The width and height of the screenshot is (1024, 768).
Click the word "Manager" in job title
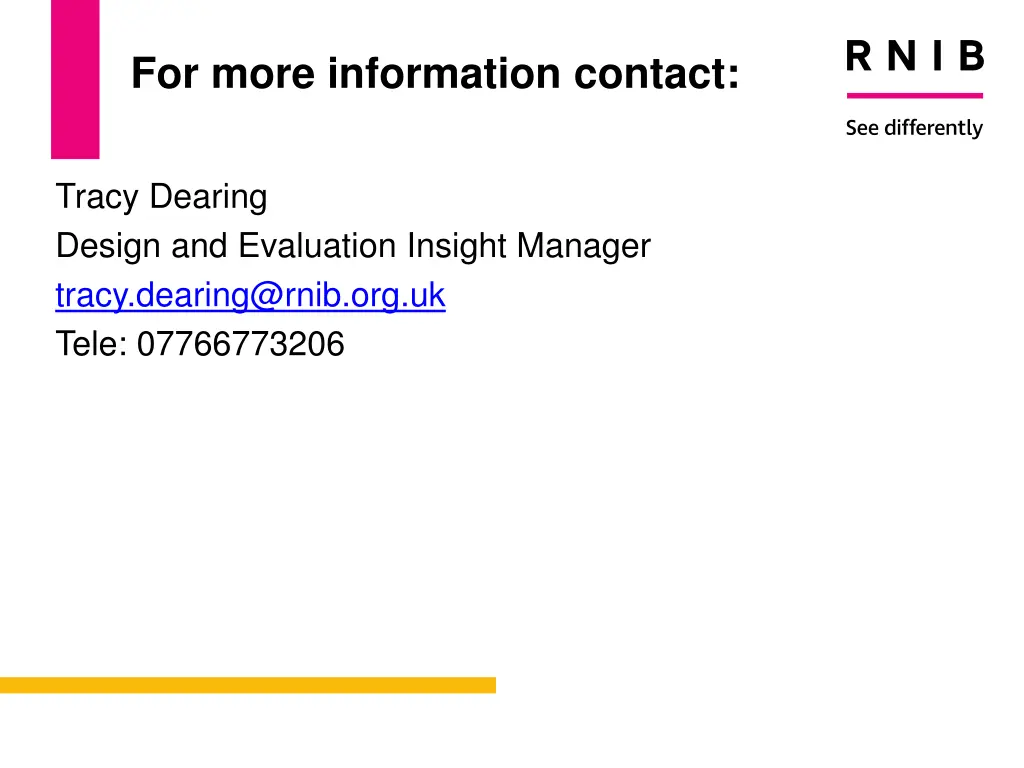[584, 246]
